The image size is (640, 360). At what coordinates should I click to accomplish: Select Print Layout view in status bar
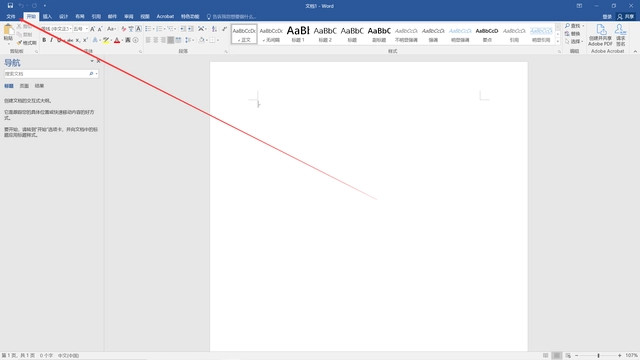point(556,356)
